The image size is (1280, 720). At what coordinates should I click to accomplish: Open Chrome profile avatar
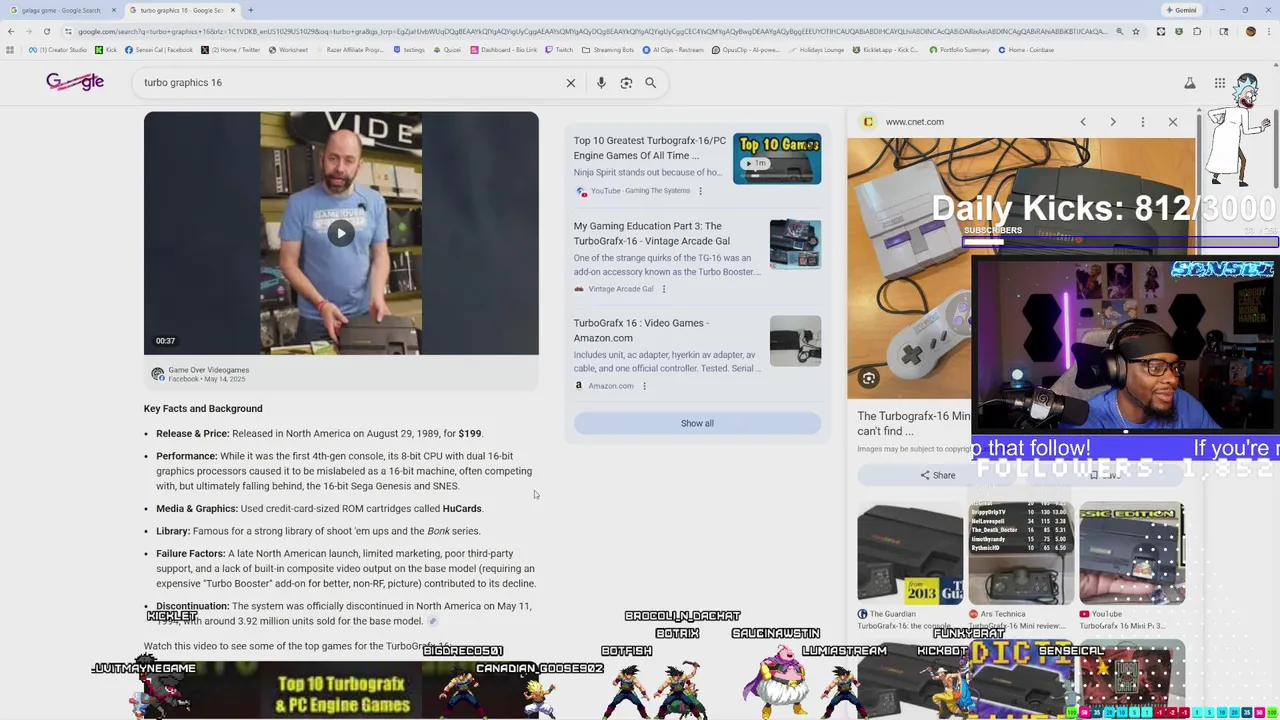pyautogui.click(x=1250, y=31)
